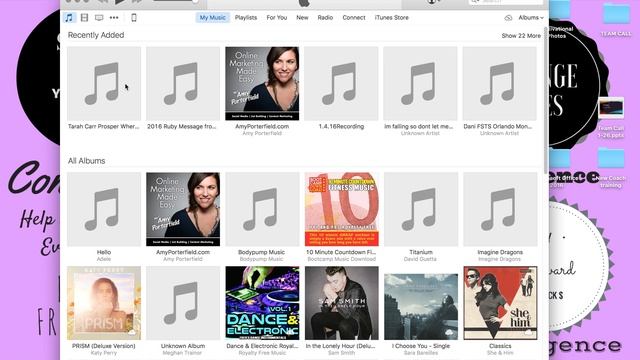Click the Recently Added section heading
640x360 pixels.
(x=96, y=35)
